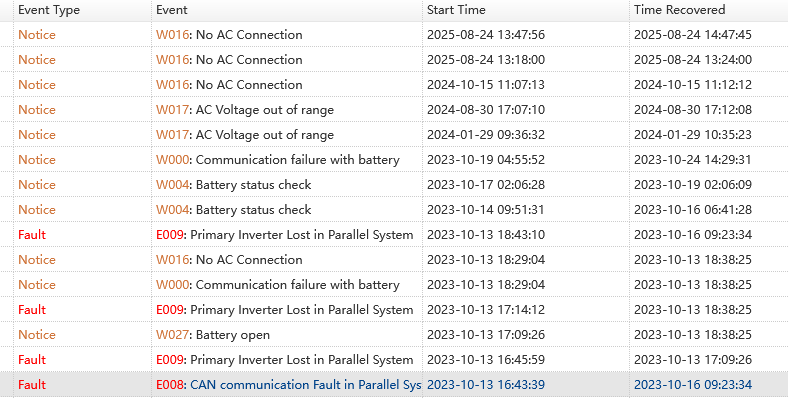Click the W016 event started 2025-08-24 13:18:00
The height and width of the screenshot is (399, 788).
(394, 60)
